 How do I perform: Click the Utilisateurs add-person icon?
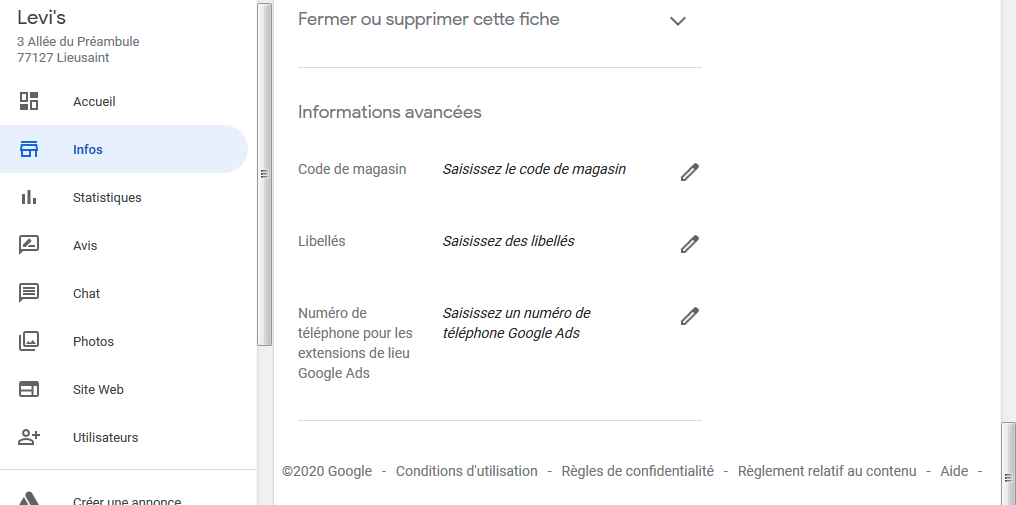[x=29, y=437]
